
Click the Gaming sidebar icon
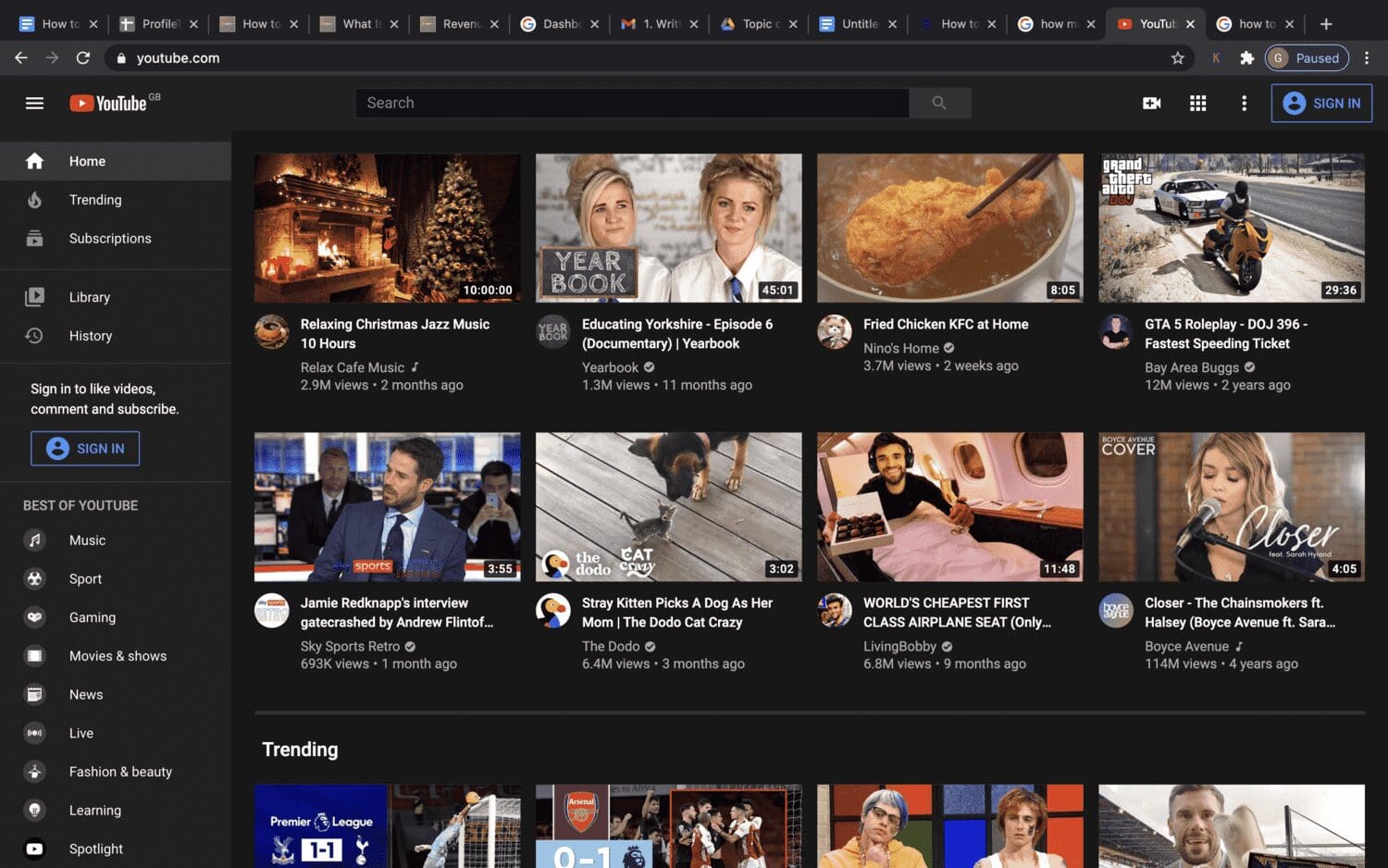34,617
